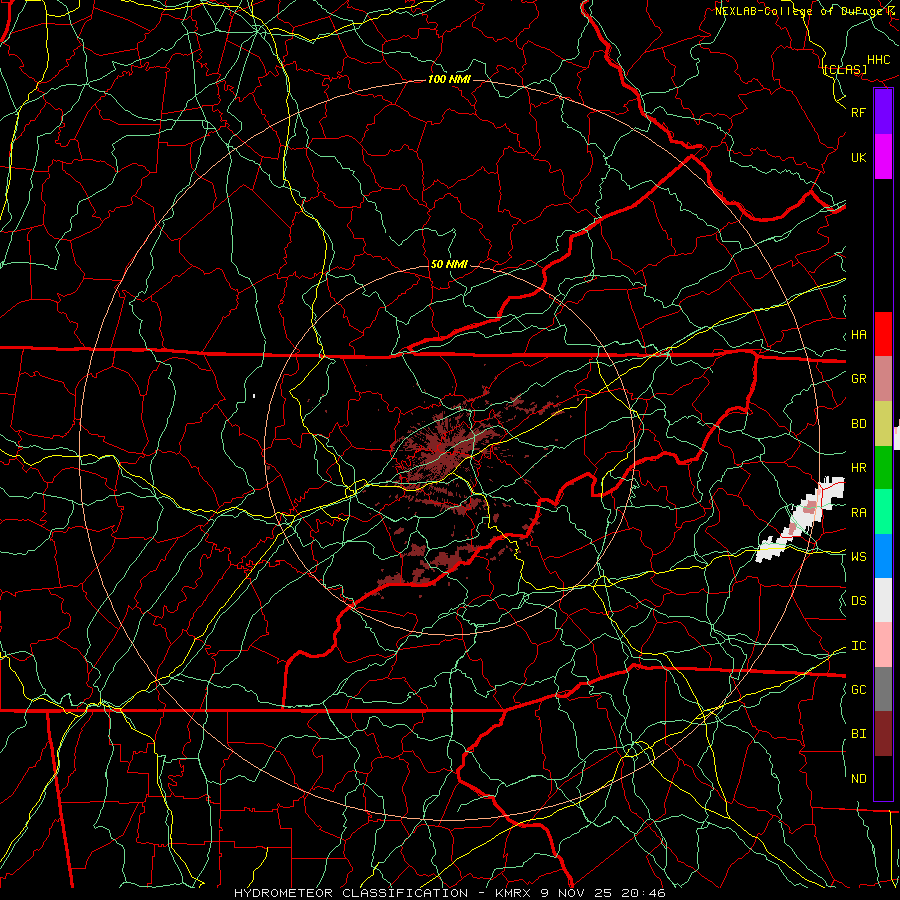Click the HHC product label

point(878,60)
